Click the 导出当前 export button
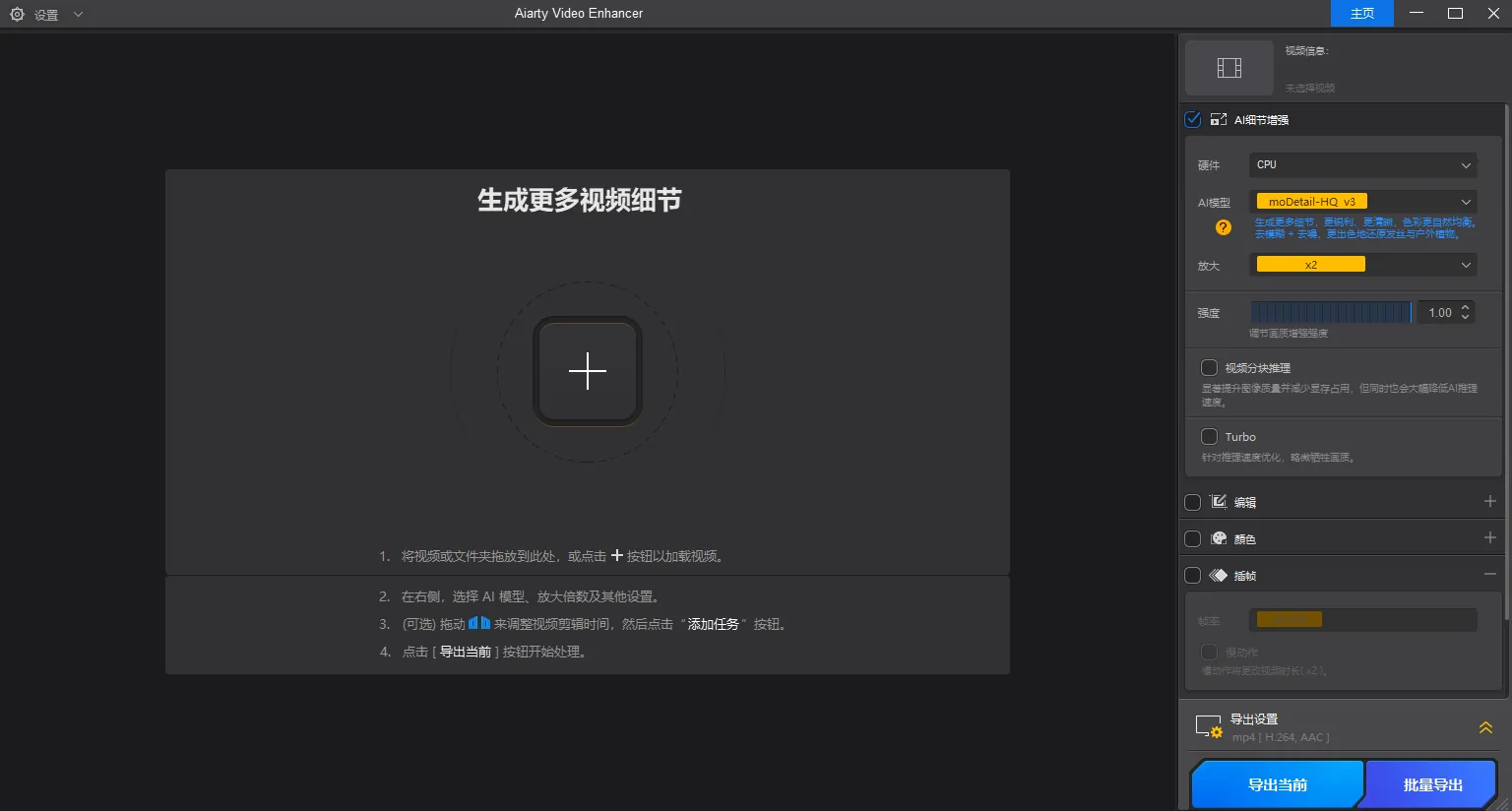Image resolution: width=1512 pixels, height=811 pixels. 1276,783
